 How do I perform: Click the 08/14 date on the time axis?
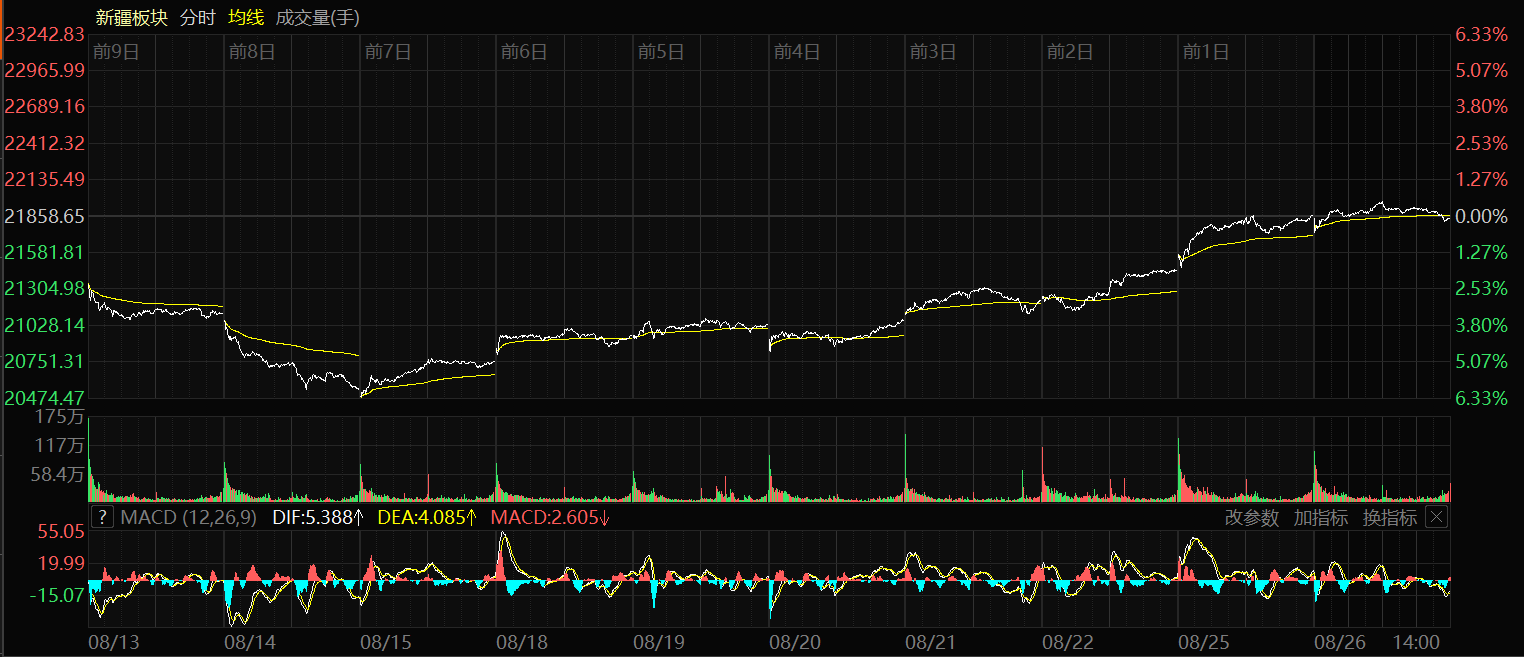(x=249, y=641)
